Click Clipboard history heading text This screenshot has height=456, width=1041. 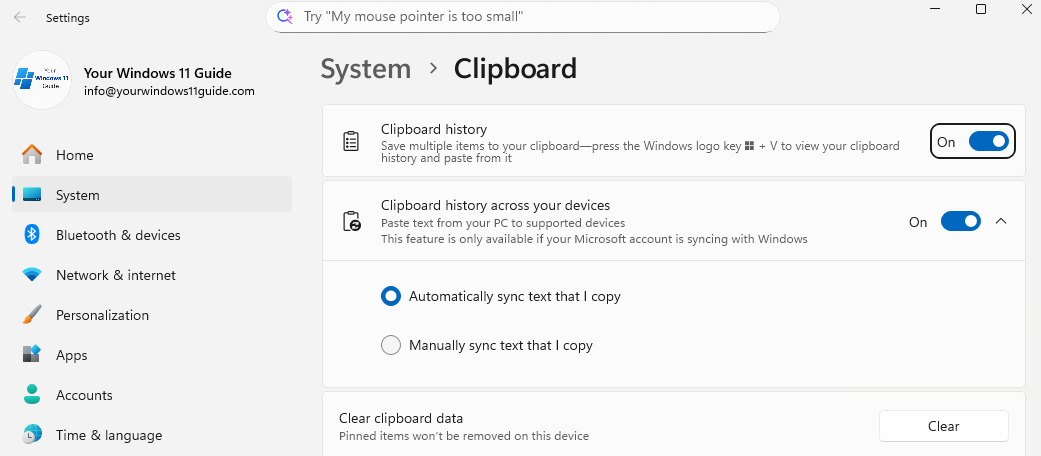[x=434, y=129]
